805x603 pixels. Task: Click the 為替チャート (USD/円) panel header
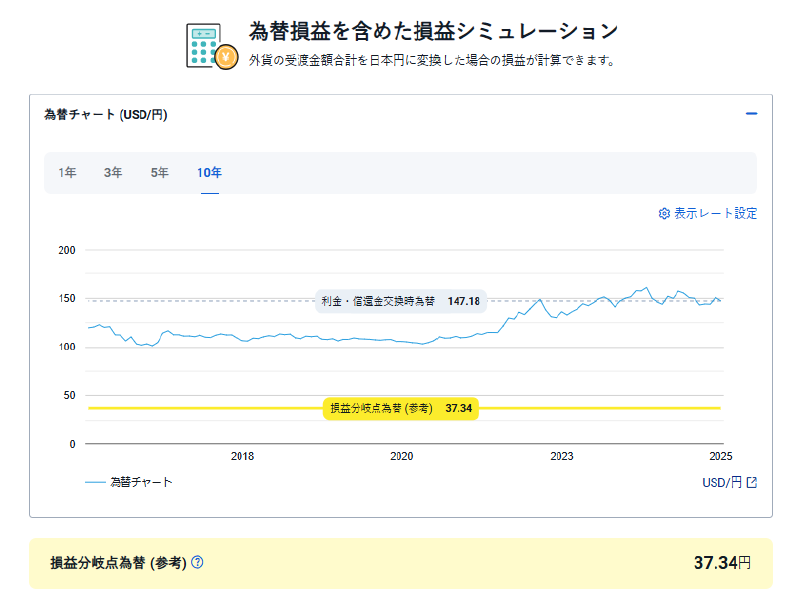tap(106, 115)
